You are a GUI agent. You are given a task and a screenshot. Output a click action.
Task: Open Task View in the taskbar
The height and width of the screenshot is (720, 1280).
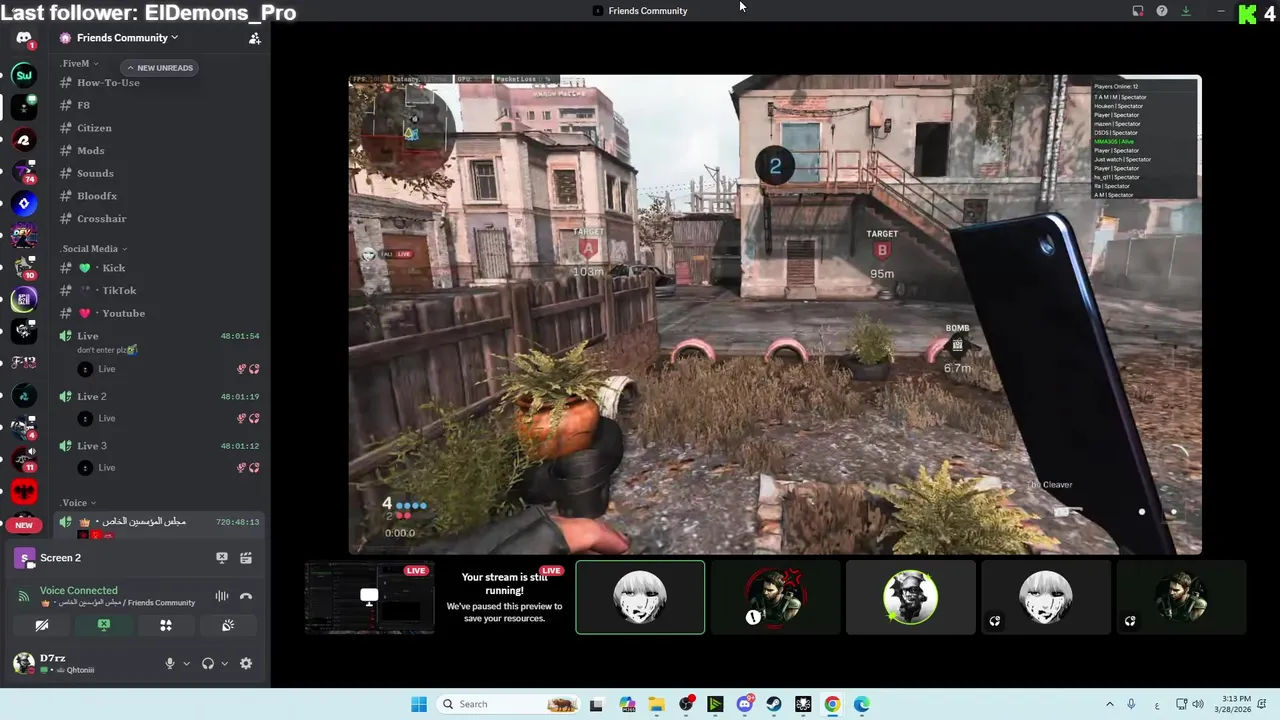pyautogui.click(x=596, y=704)
